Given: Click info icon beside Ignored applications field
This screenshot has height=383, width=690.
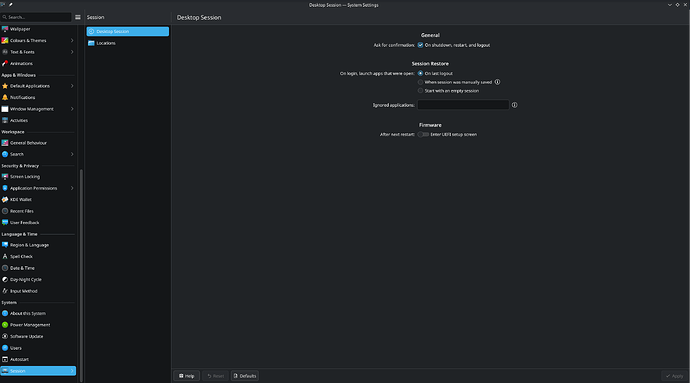Looking at the screenshot, I should (514, 105).
